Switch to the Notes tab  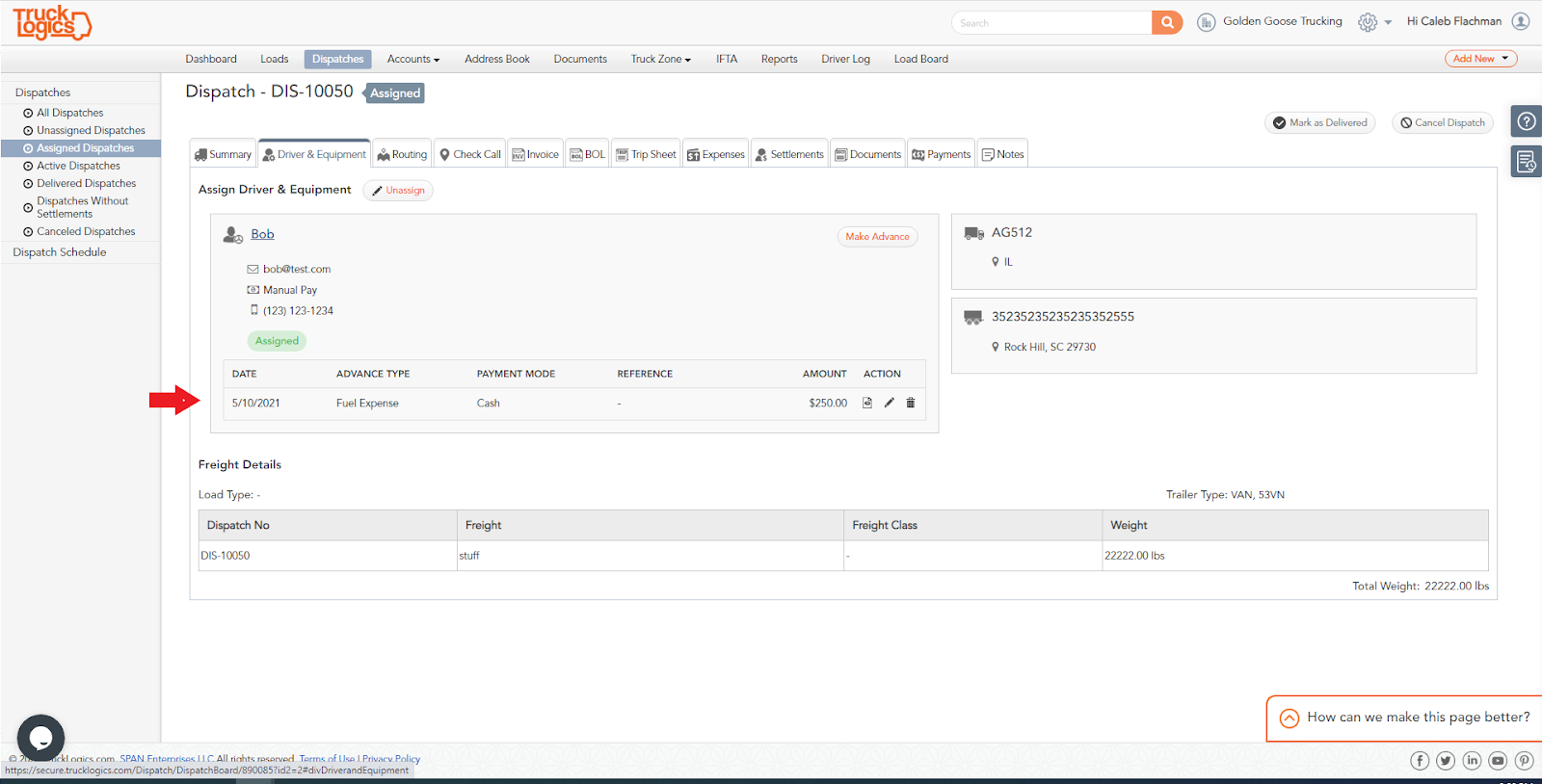click(x=1003, y=154)
